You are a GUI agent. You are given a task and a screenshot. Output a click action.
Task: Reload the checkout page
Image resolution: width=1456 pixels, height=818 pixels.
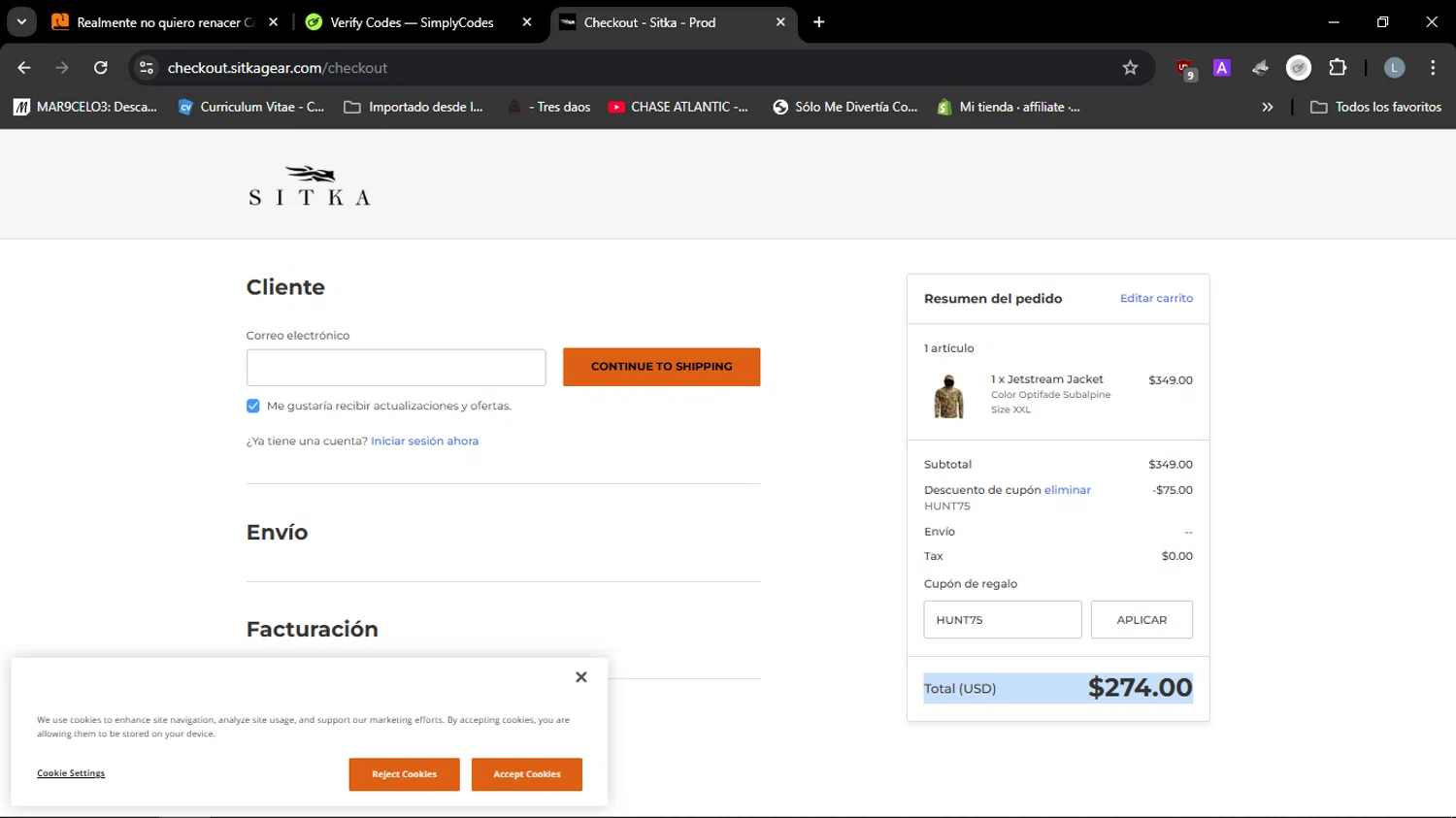pyautogui.click(x=101, y=68)
